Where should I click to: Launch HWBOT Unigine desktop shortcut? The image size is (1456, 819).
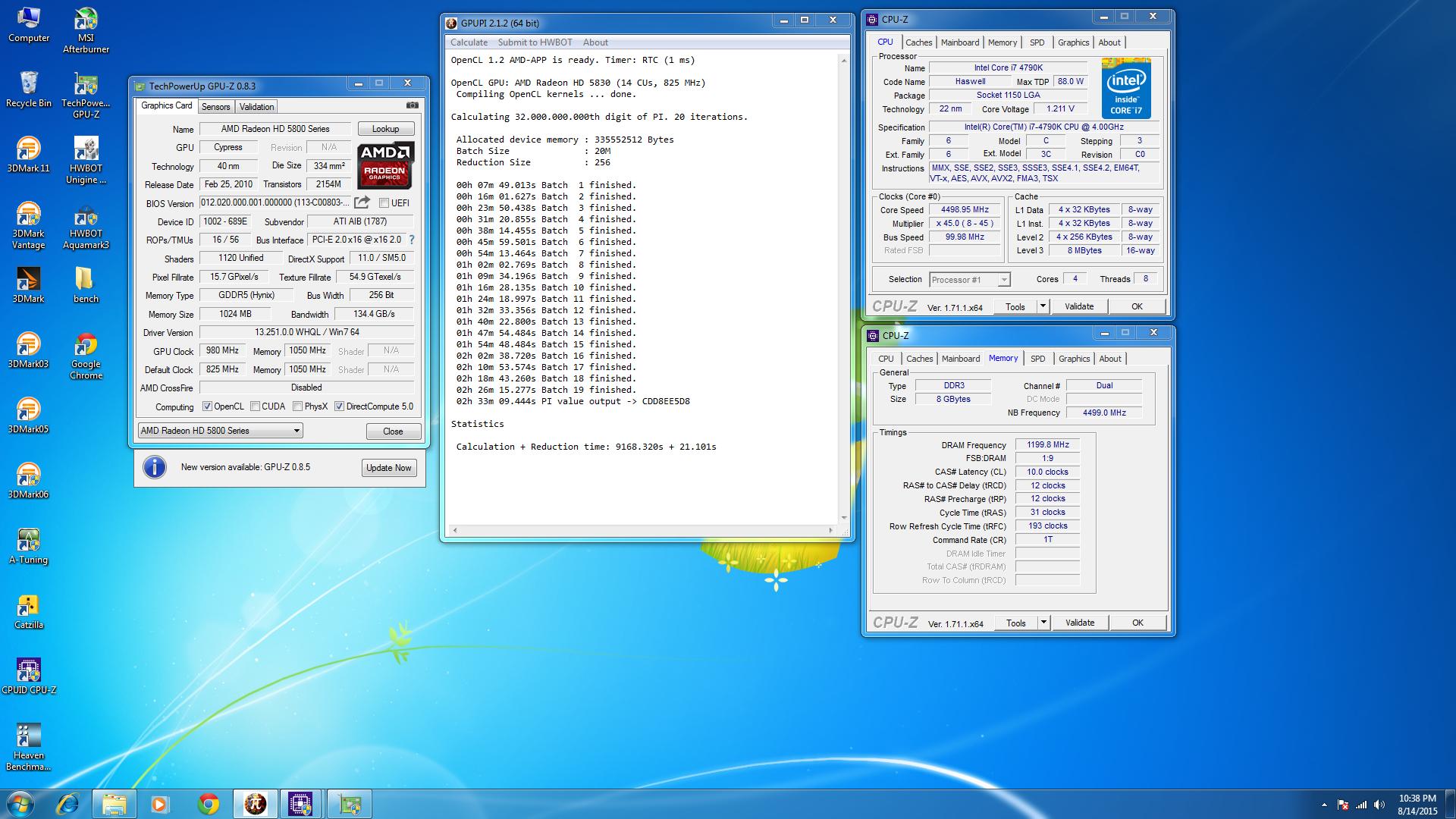86,161
